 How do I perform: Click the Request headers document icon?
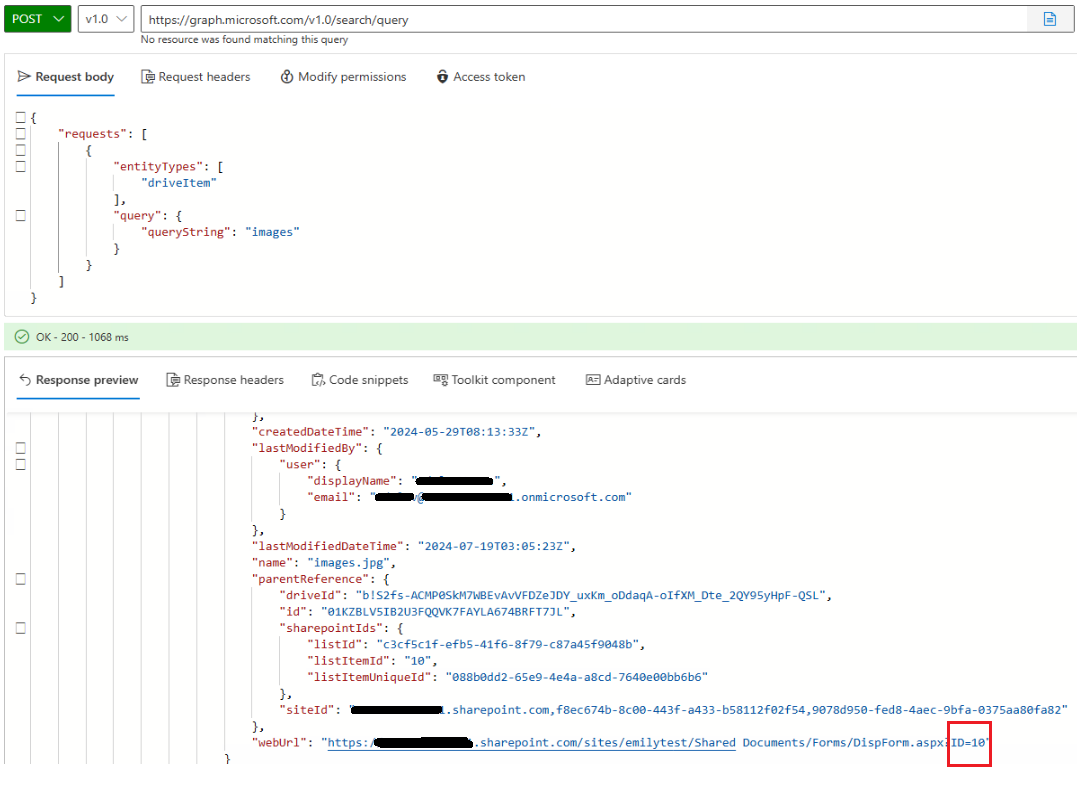[x=146, y=76]
